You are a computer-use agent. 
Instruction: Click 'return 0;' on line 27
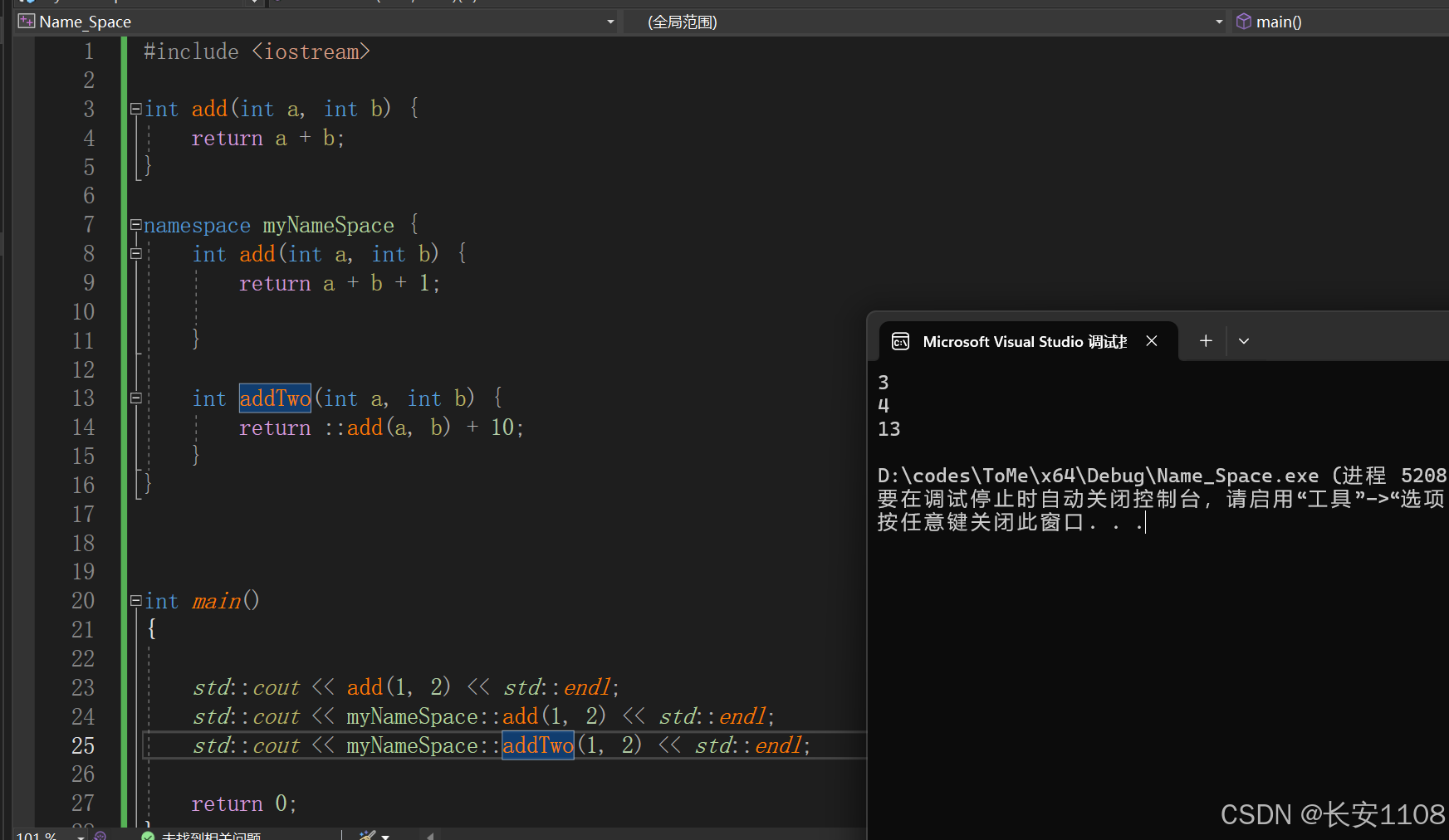pyautogui.click(x=243, y=803)
